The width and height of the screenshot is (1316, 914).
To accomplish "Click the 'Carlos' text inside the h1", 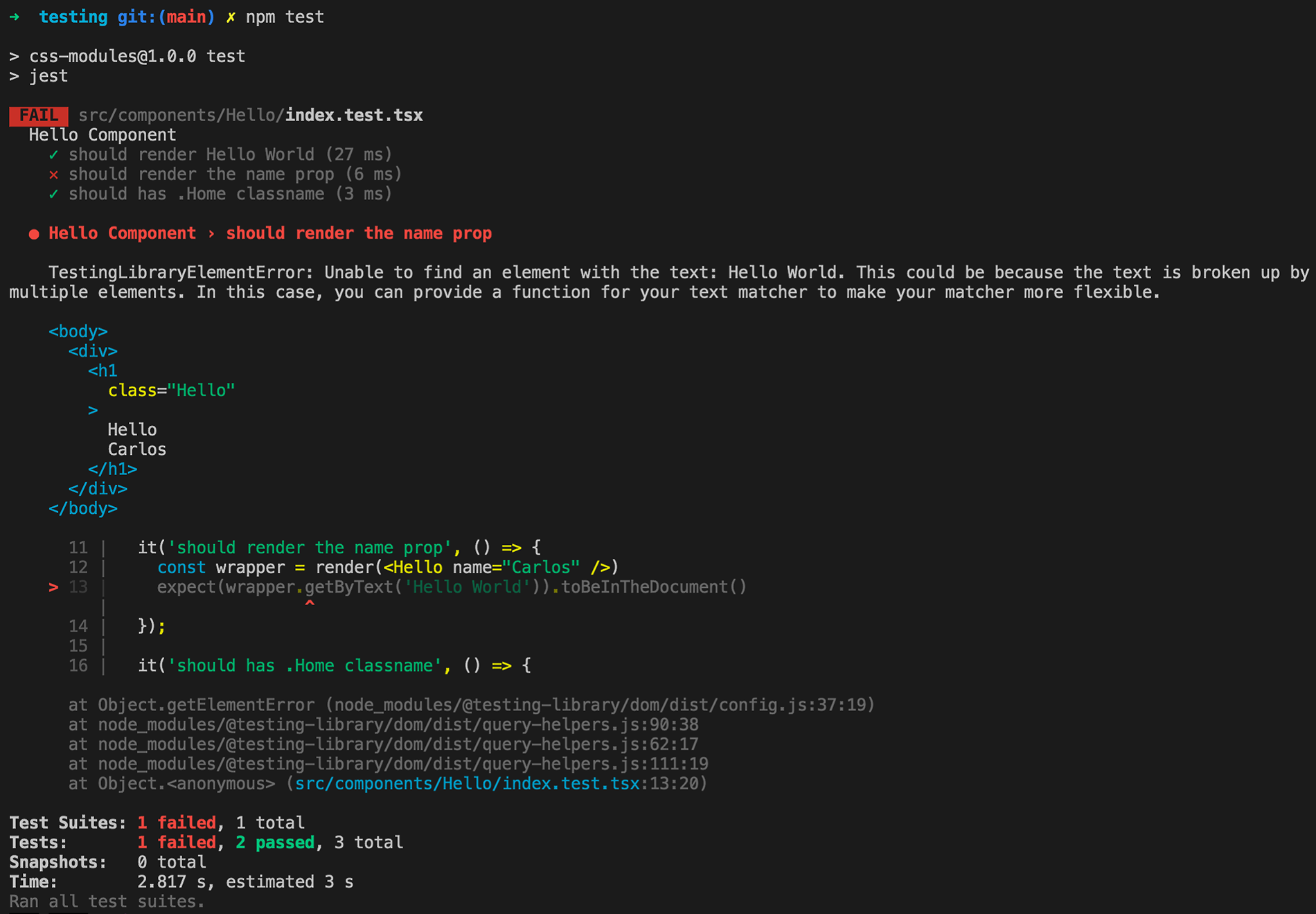I will point(137,449).
